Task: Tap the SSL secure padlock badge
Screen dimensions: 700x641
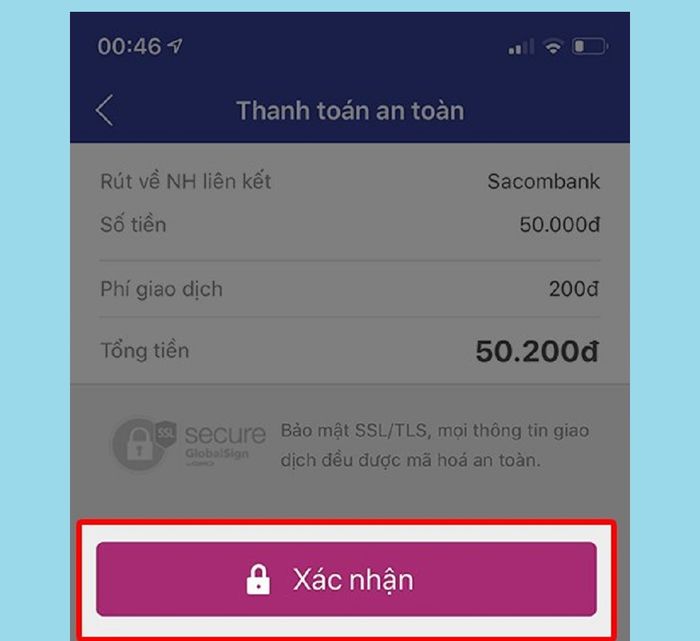Action: tap(143, 443)
